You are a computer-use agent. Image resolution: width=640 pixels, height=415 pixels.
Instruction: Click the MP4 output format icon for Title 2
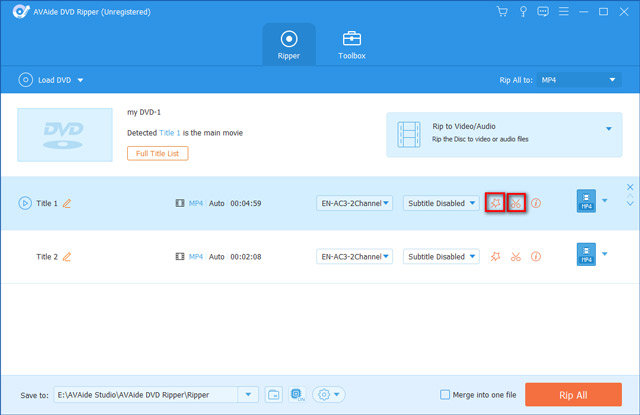click(x=586, y=254)
